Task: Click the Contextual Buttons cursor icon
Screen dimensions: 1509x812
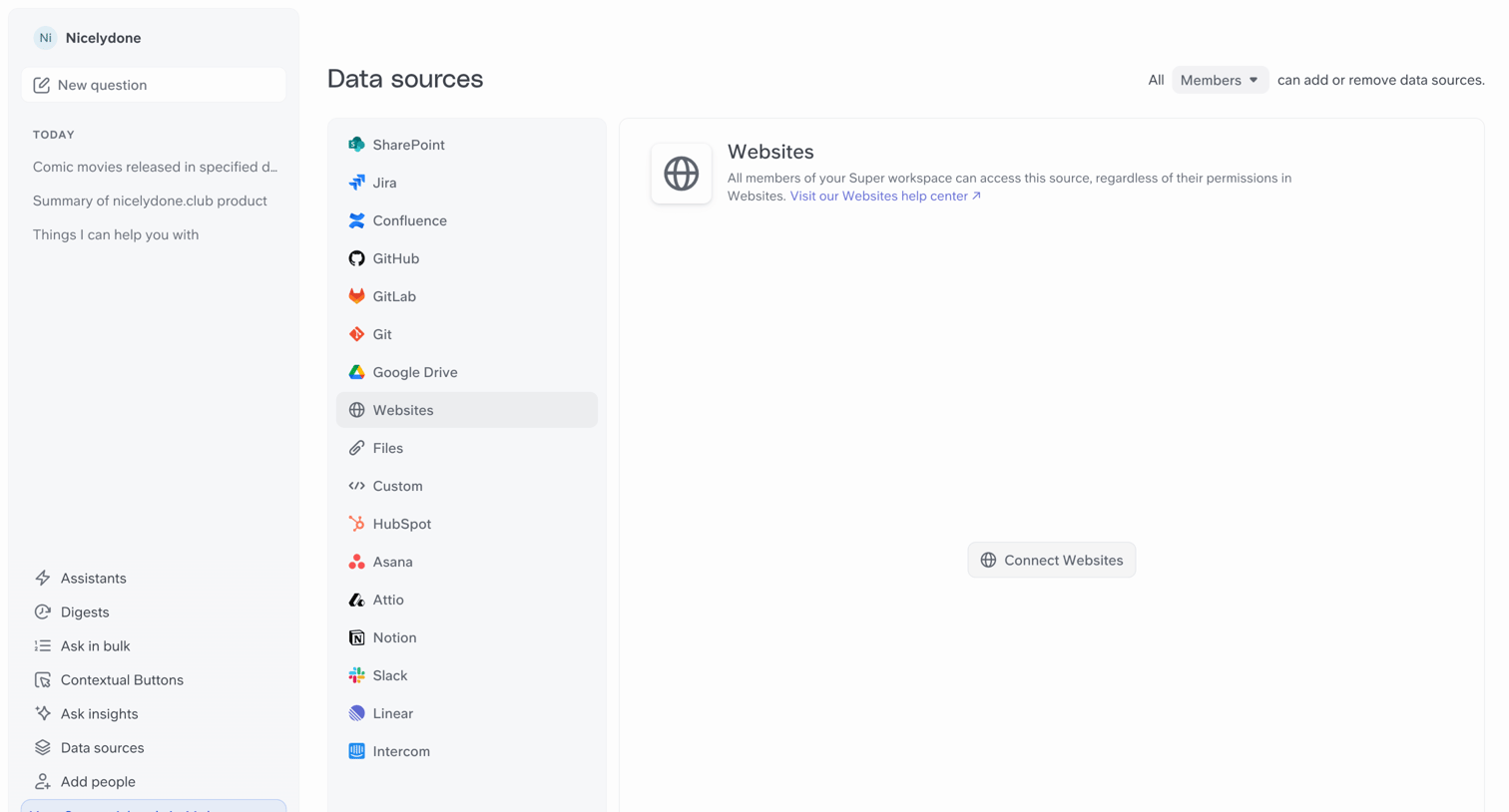Action: coord(42,680)
